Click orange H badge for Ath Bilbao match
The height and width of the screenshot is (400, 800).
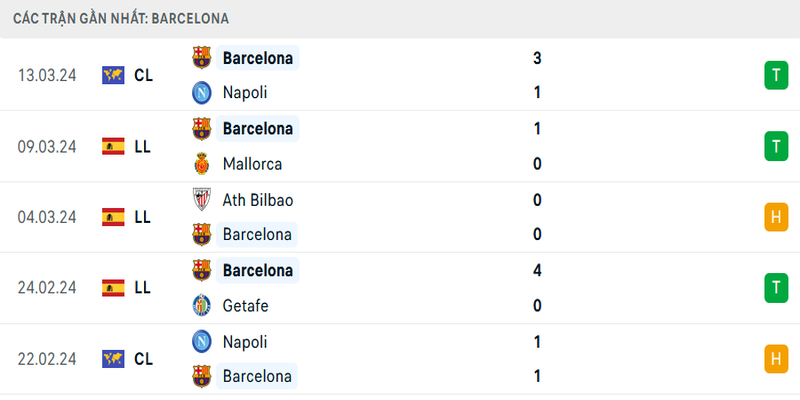click(776, 217)
